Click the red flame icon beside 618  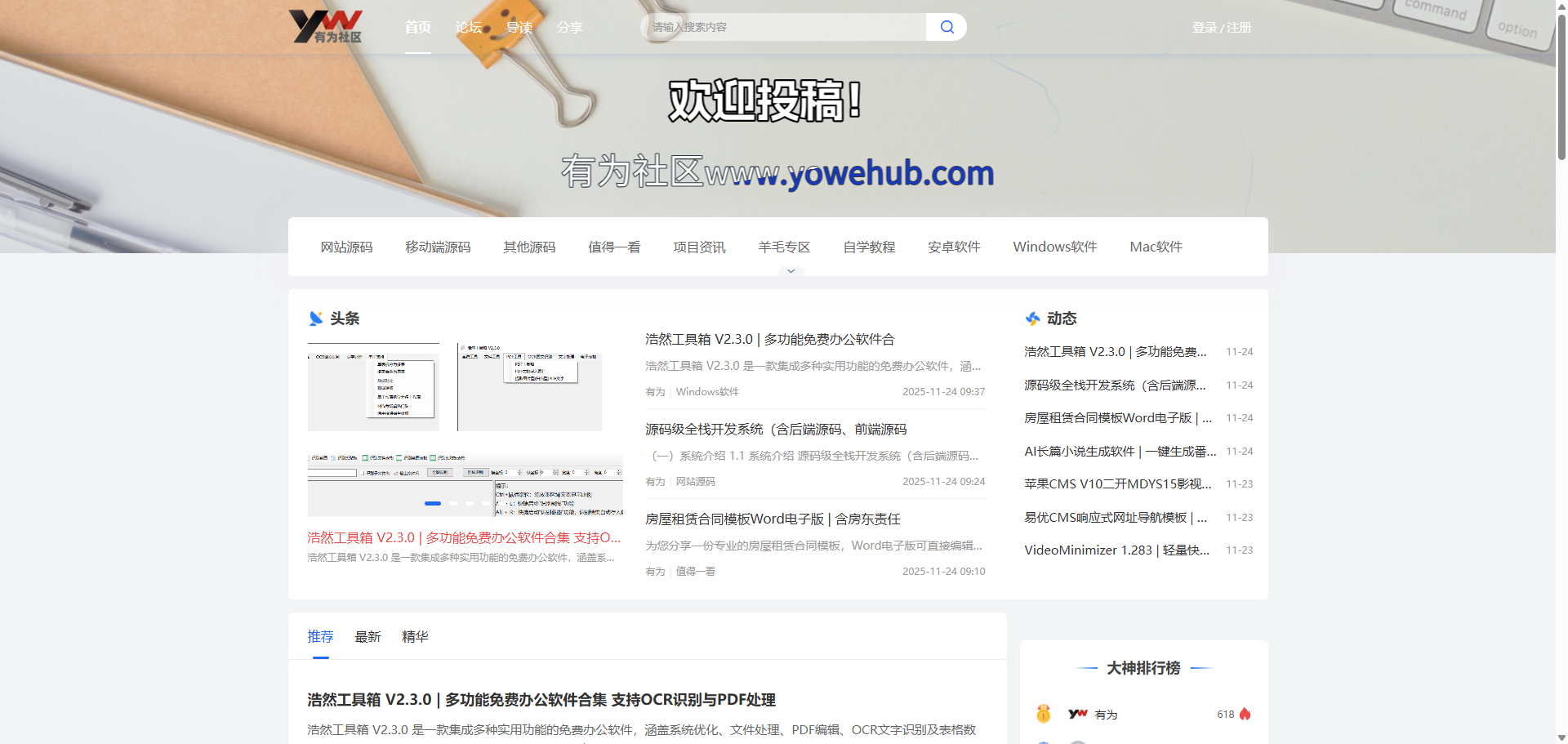point(1245,714)
